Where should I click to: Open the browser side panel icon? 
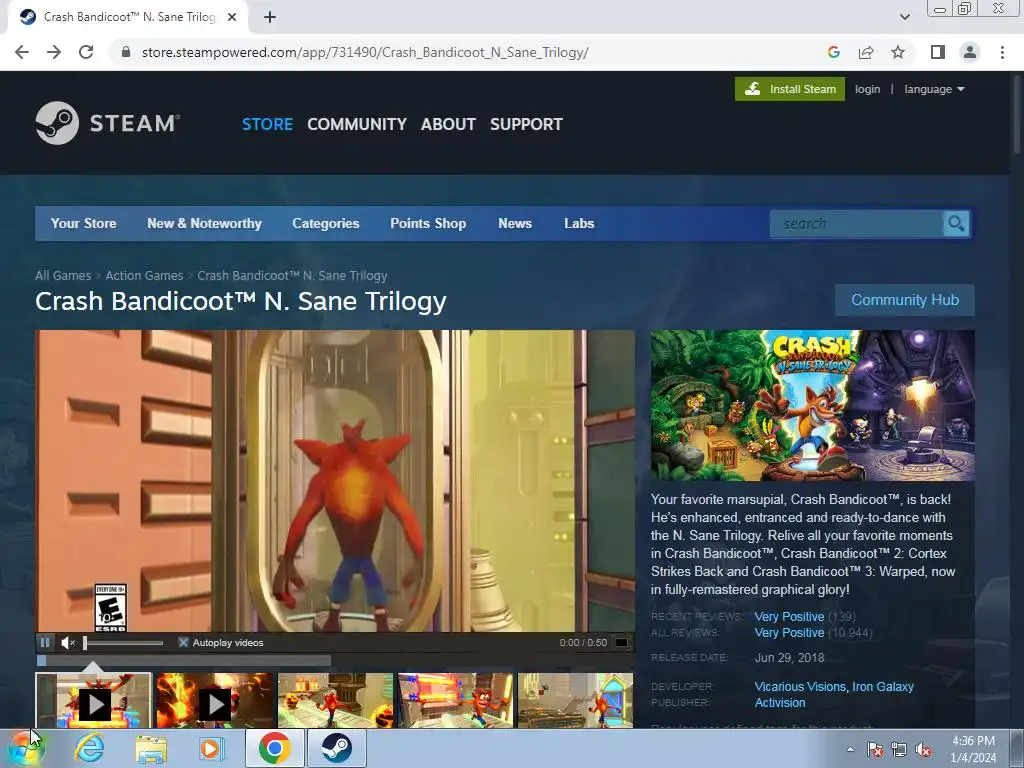coord(938,52)
